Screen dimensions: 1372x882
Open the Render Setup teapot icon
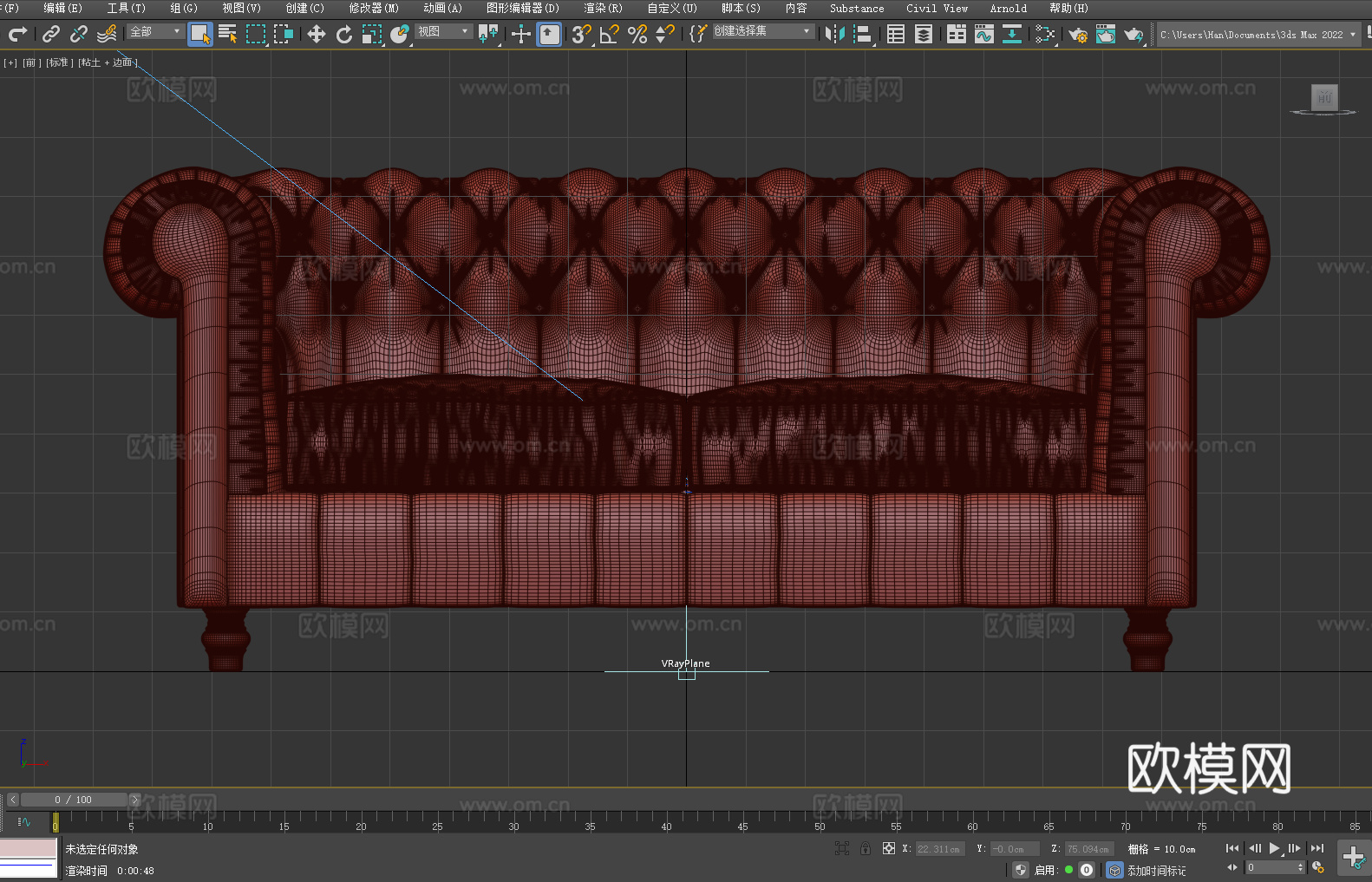coord(1077,34)
